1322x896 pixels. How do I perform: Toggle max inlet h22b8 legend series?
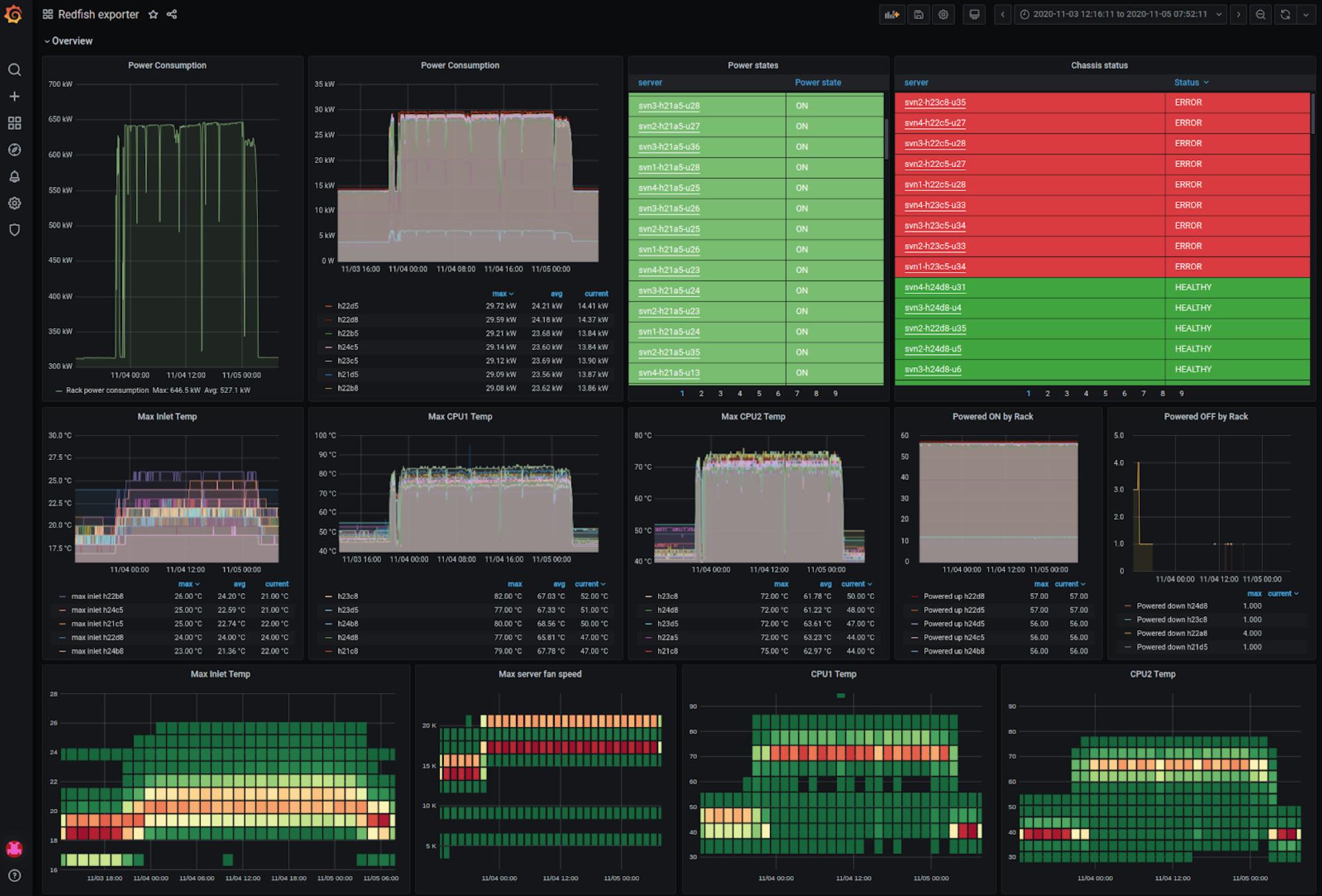(x=97, y=596)
